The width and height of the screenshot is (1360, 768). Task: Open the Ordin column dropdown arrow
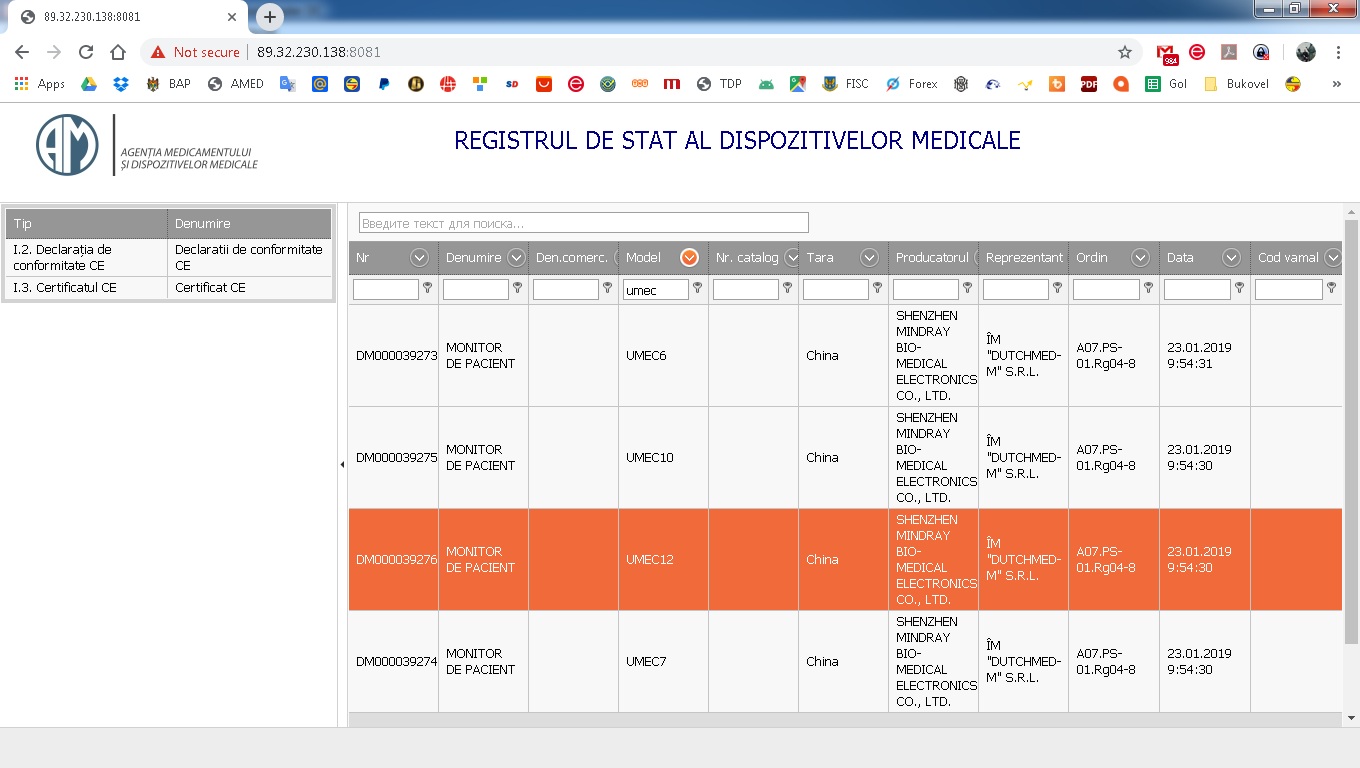pyautogui.click(x=1140, y=258)
